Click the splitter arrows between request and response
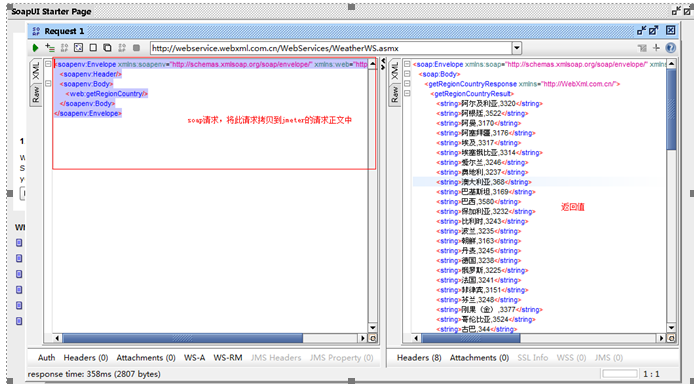The height and width of the screenshot is (384, 694). (383, 64)
